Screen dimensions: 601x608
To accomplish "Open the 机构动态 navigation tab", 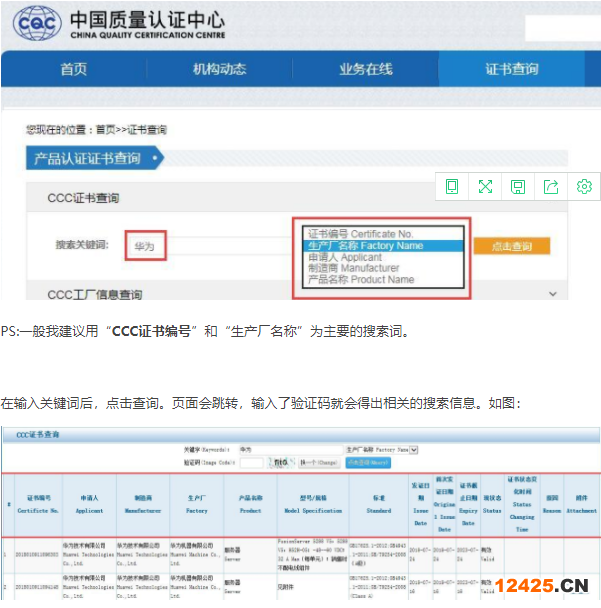I will coord(219,69).
